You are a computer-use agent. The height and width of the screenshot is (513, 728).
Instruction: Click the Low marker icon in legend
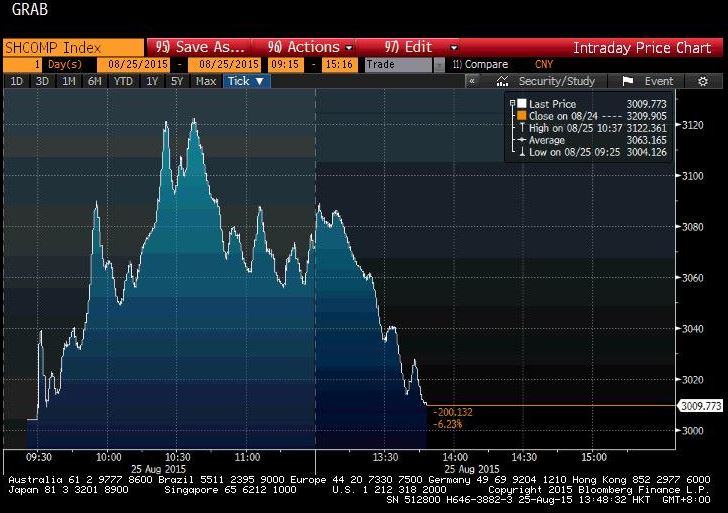pos(522,152)
